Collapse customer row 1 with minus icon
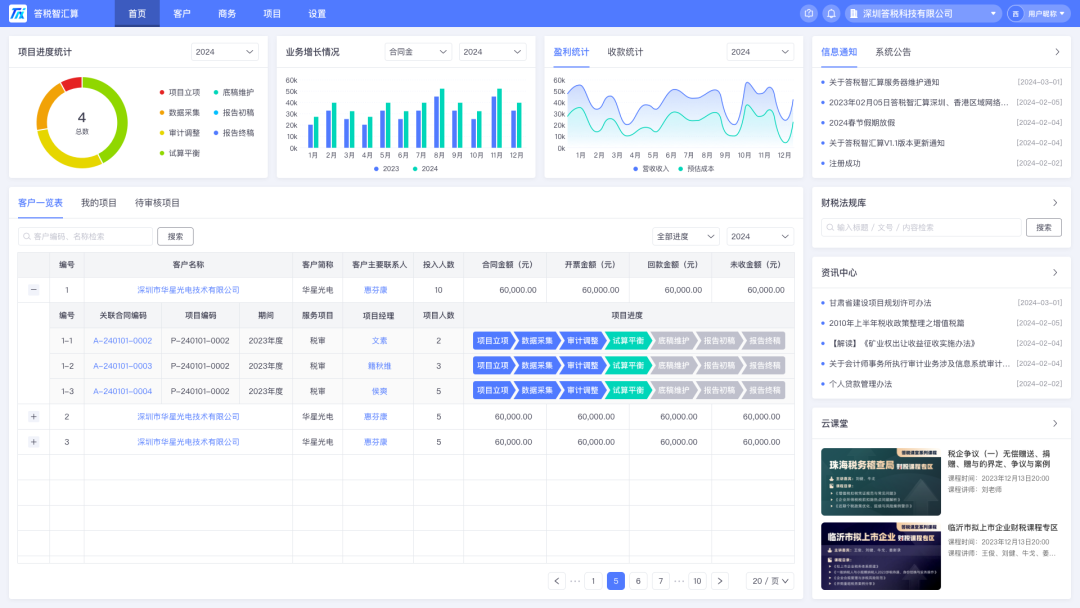This screenshot has height=608, width=1080. point(33,290)
